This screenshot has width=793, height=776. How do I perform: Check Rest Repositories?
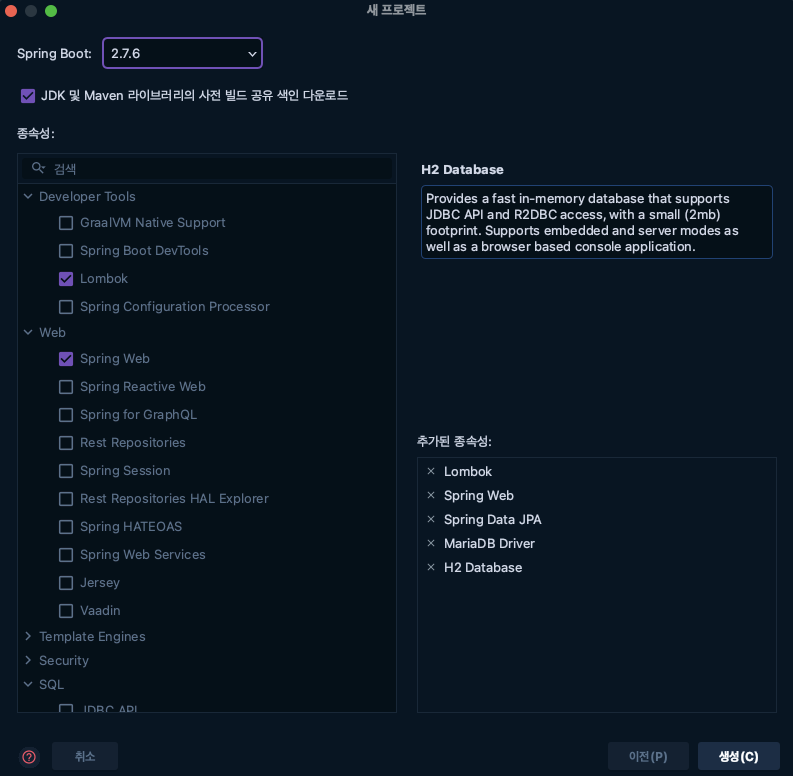pyautogui.click(x=66, y=443)
